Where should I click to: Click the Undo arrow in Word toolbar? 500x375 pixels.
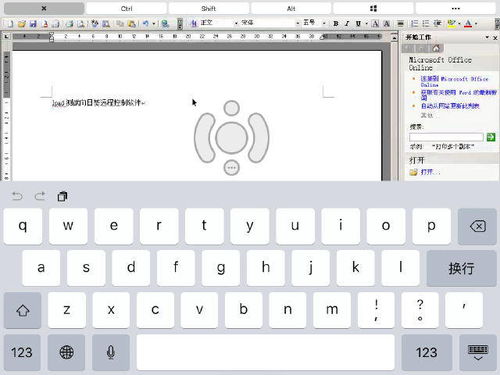[145, 24]
